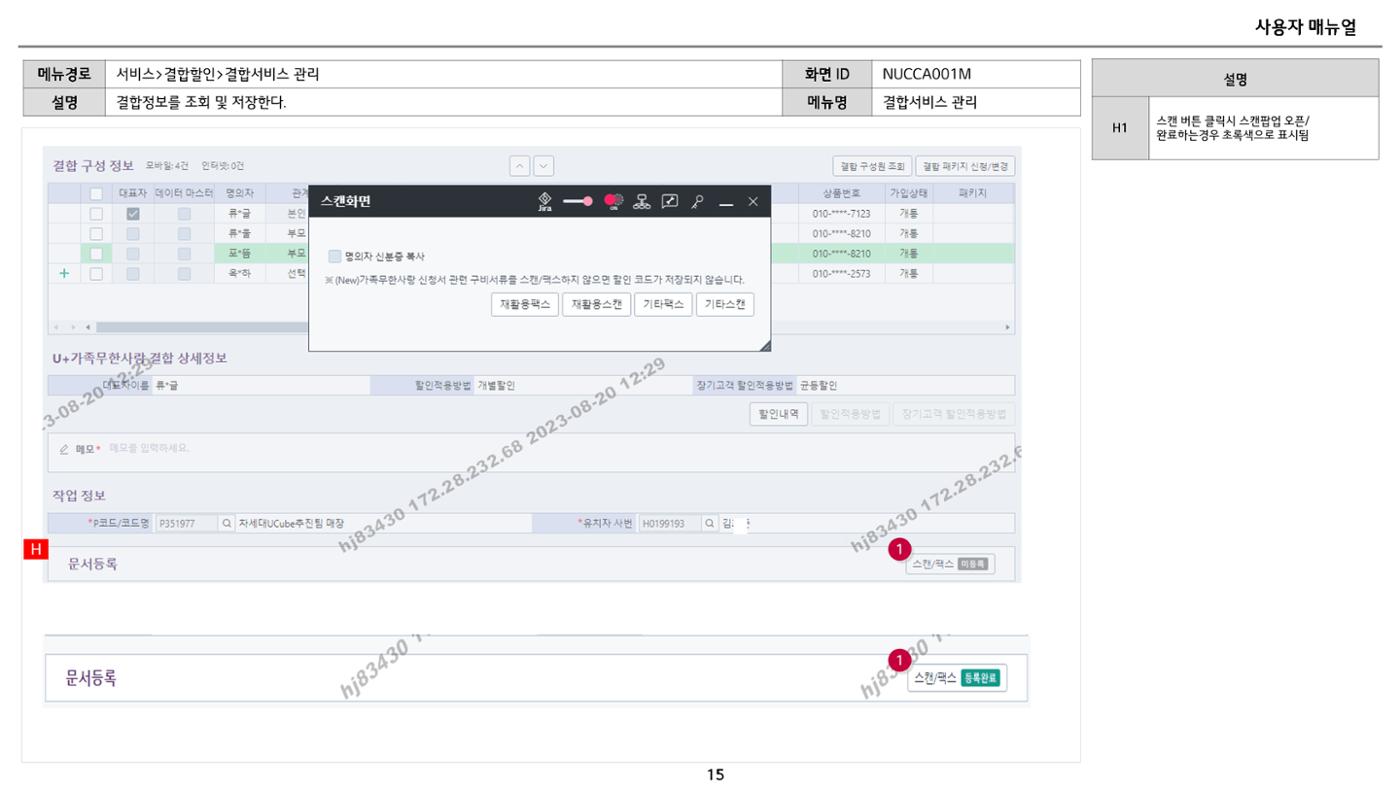Check the row selection box for 옥*하

(x=97, y=273)
